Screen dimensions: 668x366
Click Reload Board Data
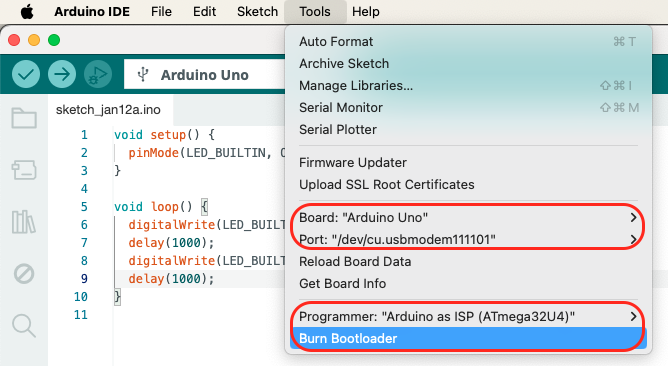click(469, 262)
